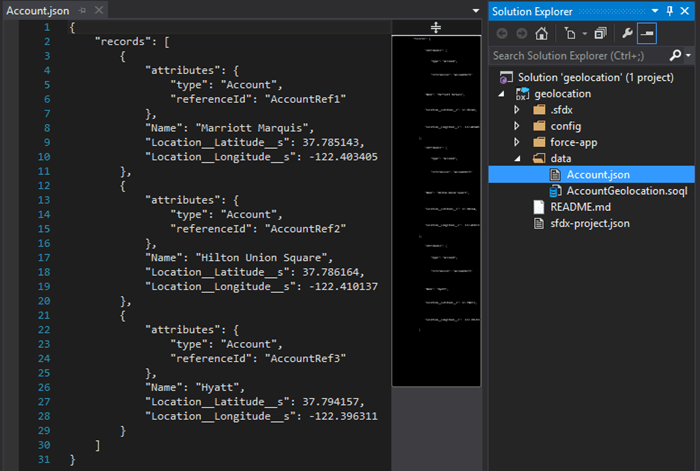Click latitude value 37.794157 on line 27
Image resolution: width=700 pixels, height=471 pixels.
coord(331,402)
